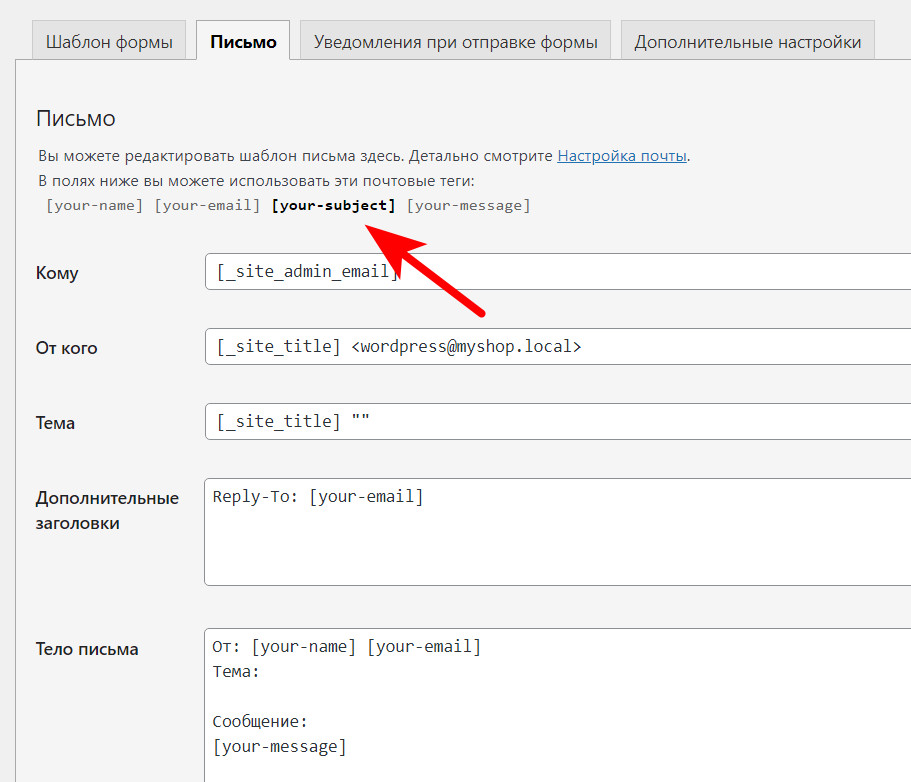Screen dimensions: 911x782
Task: Click the [your-name] mail tag
Action: [x=94, y=206]
